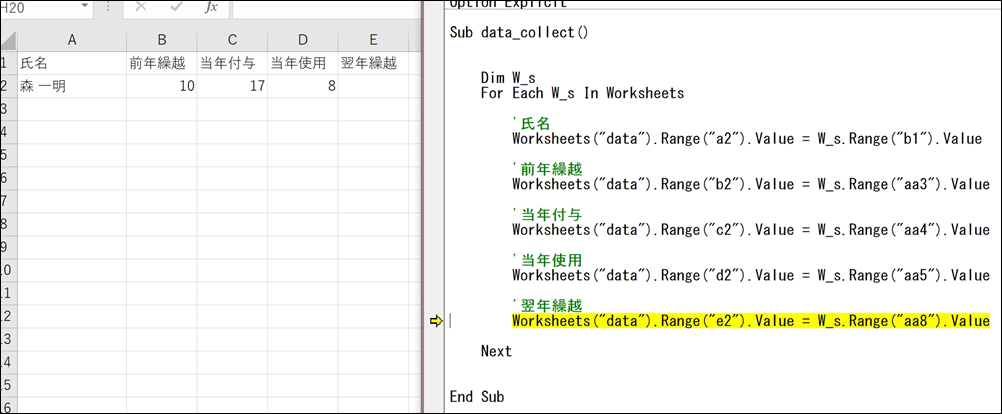The image size is (1002, 414).
Task: Click cell A2 containing 森 一明
Action: pos(71,87)
